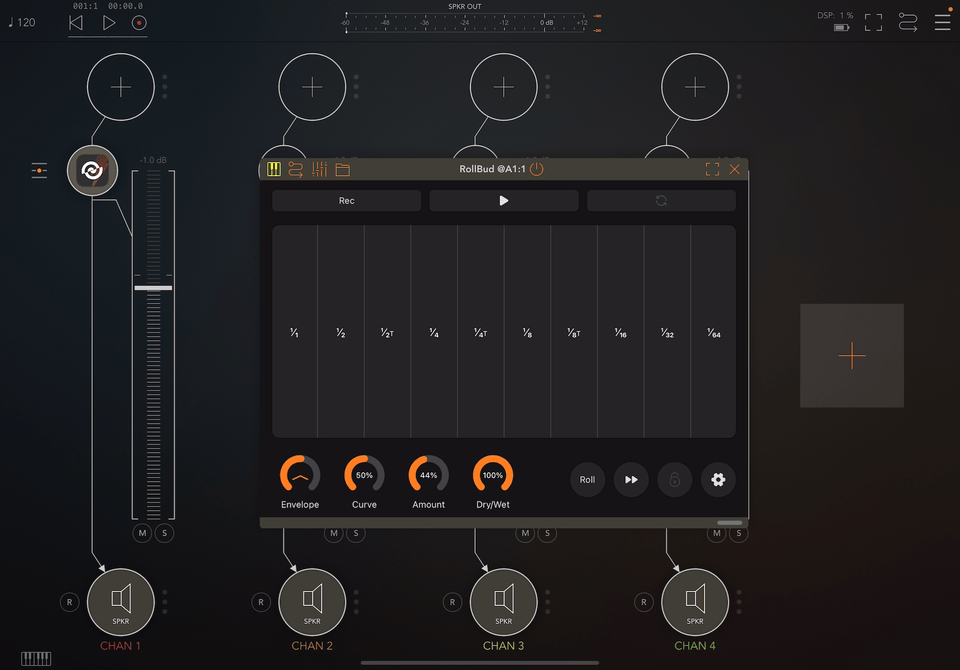This screenshot has width=960, height=670.
Task: Arm recording on CHAN 1 with R button
Action: coord(69,602)
